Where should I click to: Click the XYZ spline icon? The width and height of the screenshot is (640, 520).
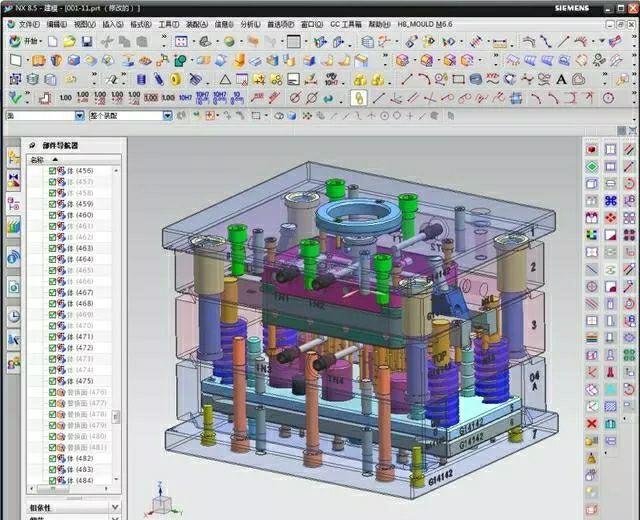point(493,79)
